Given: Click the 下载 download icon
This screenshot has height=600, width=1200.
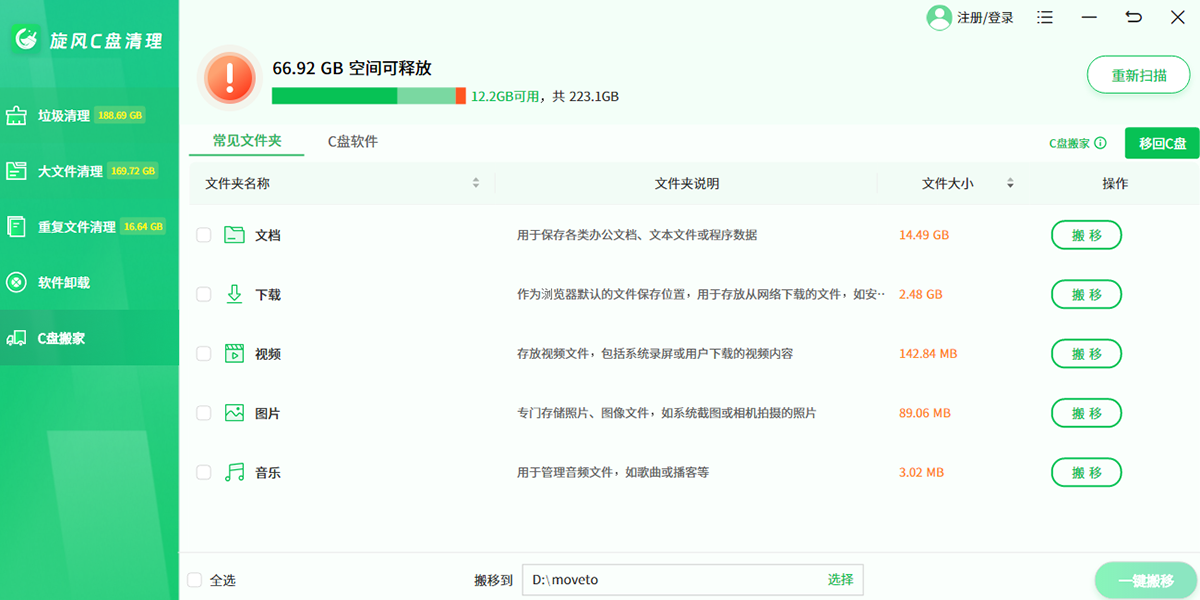Looking at the screenshot, I should 234,294.
